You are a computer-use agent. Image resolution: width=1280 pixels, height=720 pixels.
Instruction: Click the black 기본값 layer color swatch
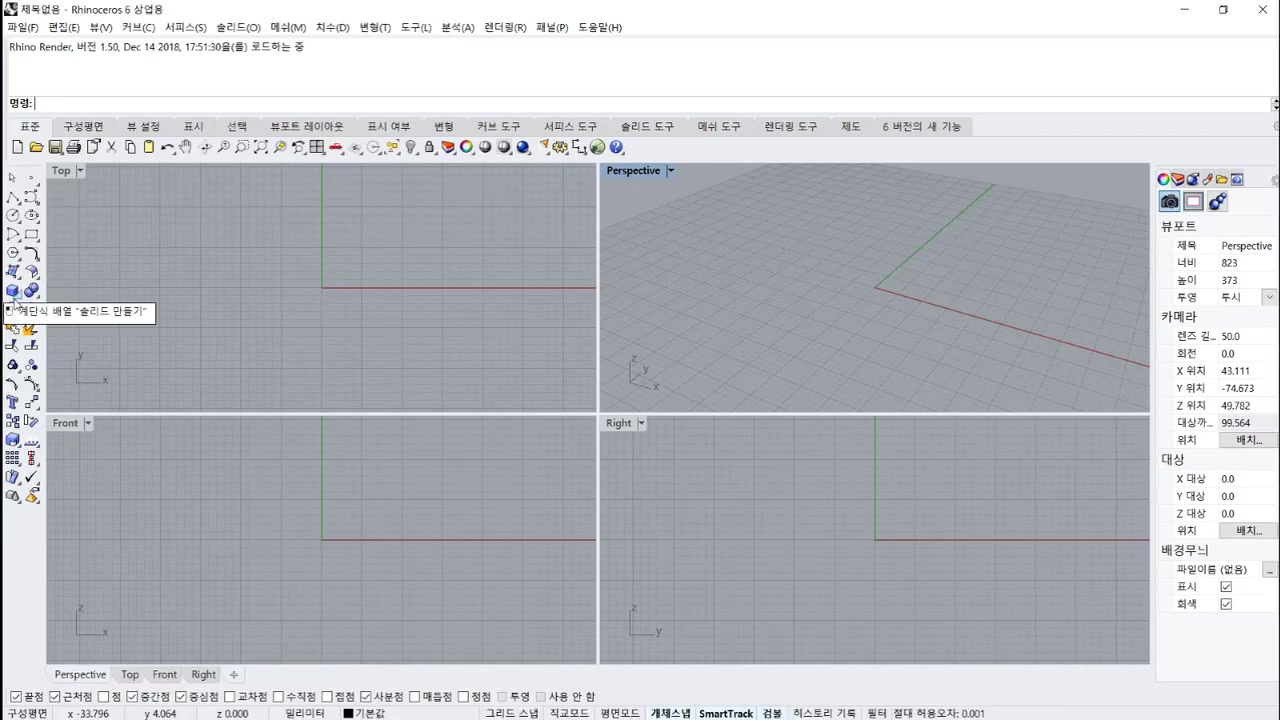(x=348, y=713)
